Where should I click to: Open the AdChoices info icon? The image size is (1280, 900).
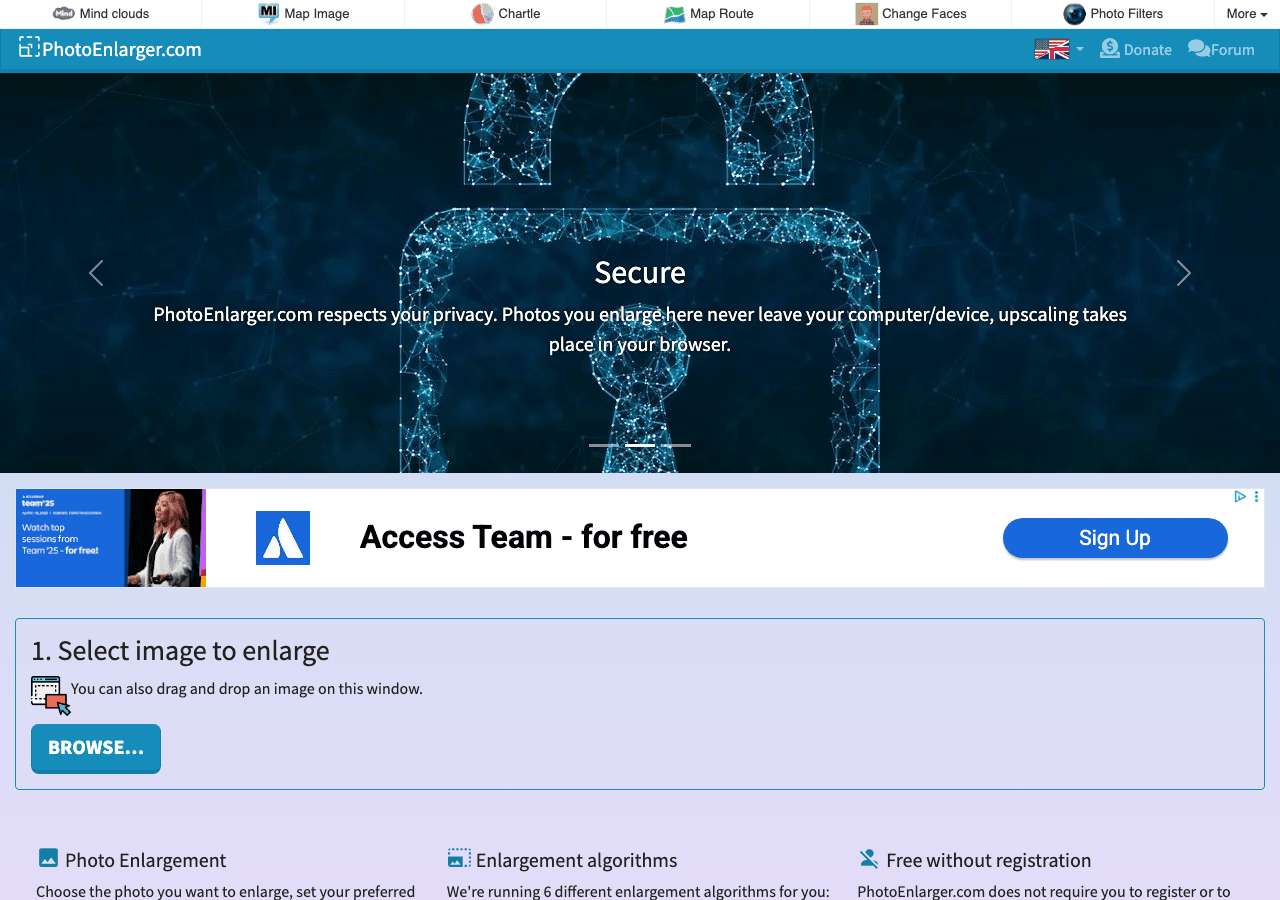[1240, 496]
